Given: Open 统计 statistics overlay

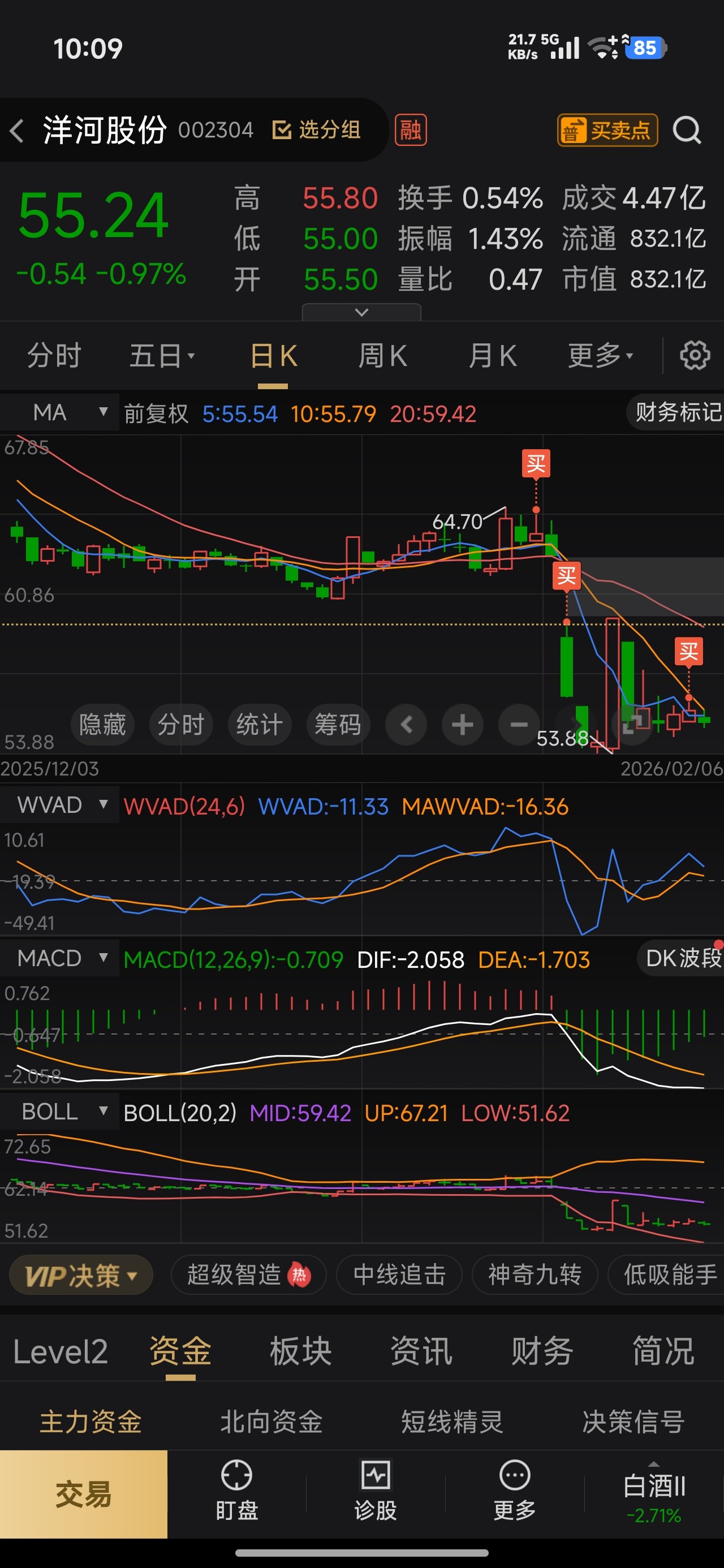Looking at the screenshot, I should tap(260, 725).
